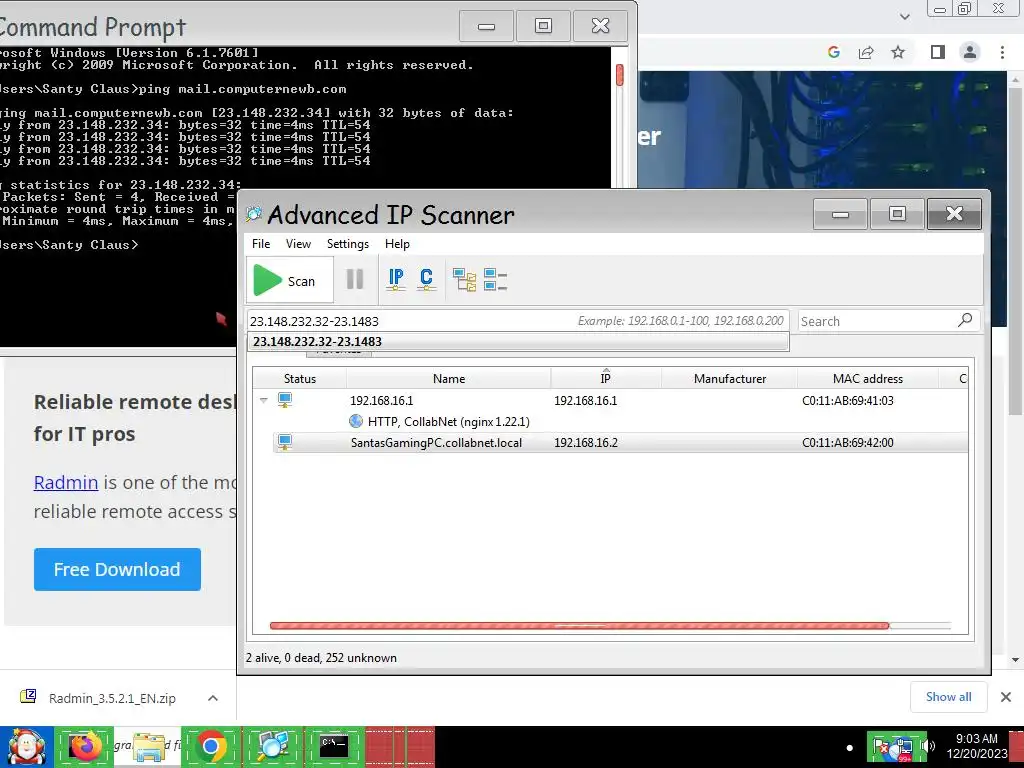Click the IP range input field
Viewport: 1024px width, 768px height.
pos(518,321)
